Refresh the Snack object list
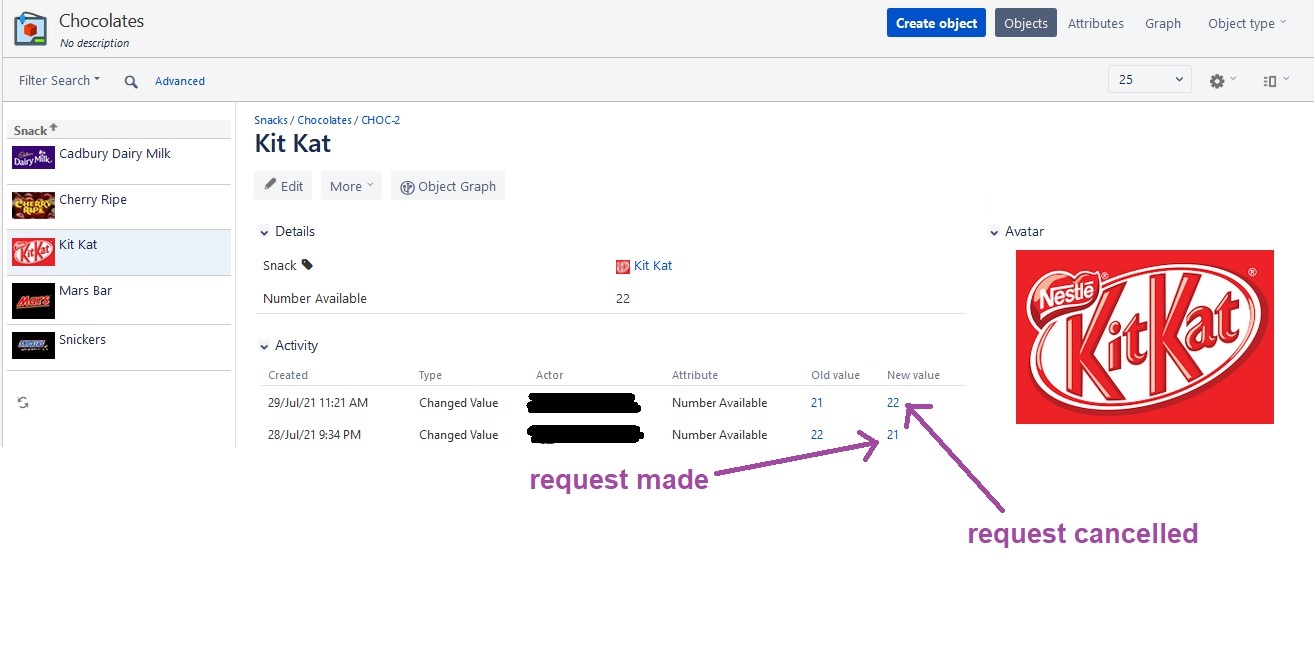Screen dimensions: 1315x662 pos(22,402)
